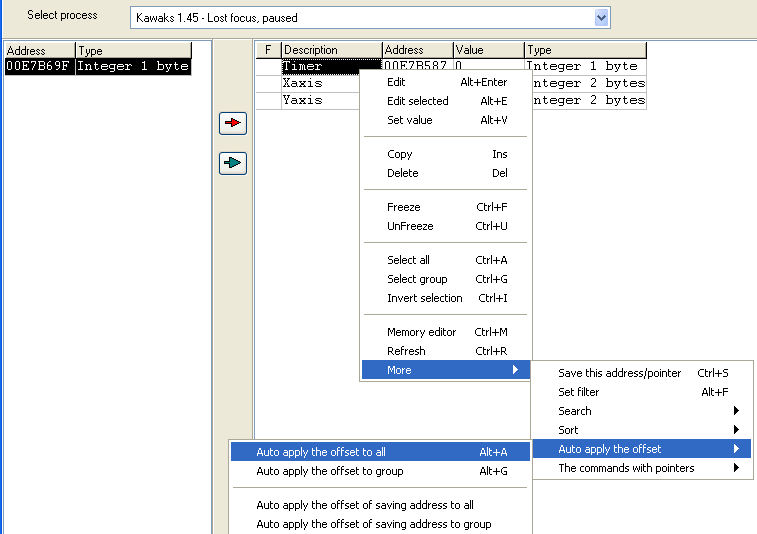The width and height of the screenshot is (757, 534).
Task: Click the right table Value column header
Action: (x=489, y=50)
